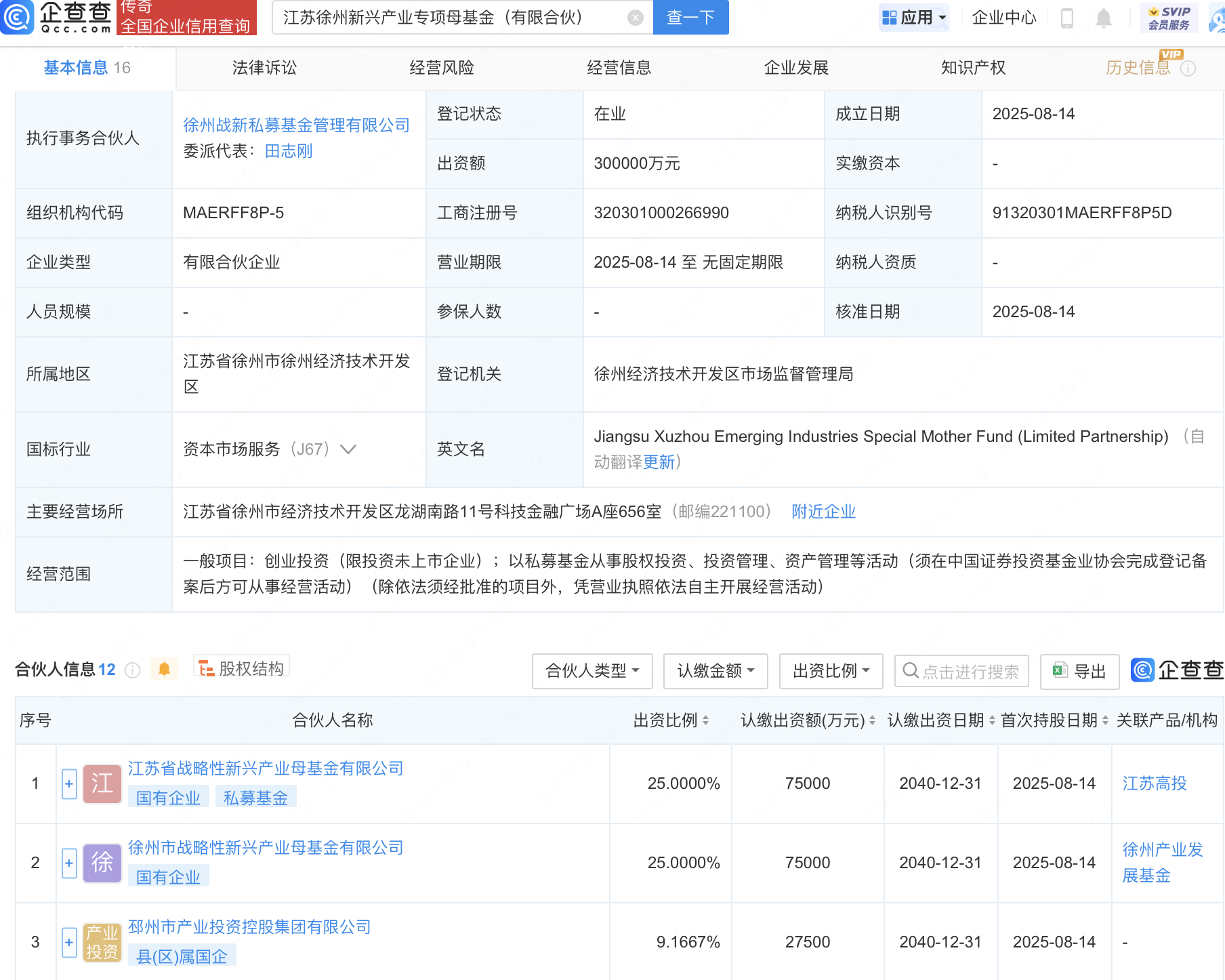Switch to 历史信息 VIP tab
The width and height of the screenshot is (1225, 980).
(x=1138, y=68)
